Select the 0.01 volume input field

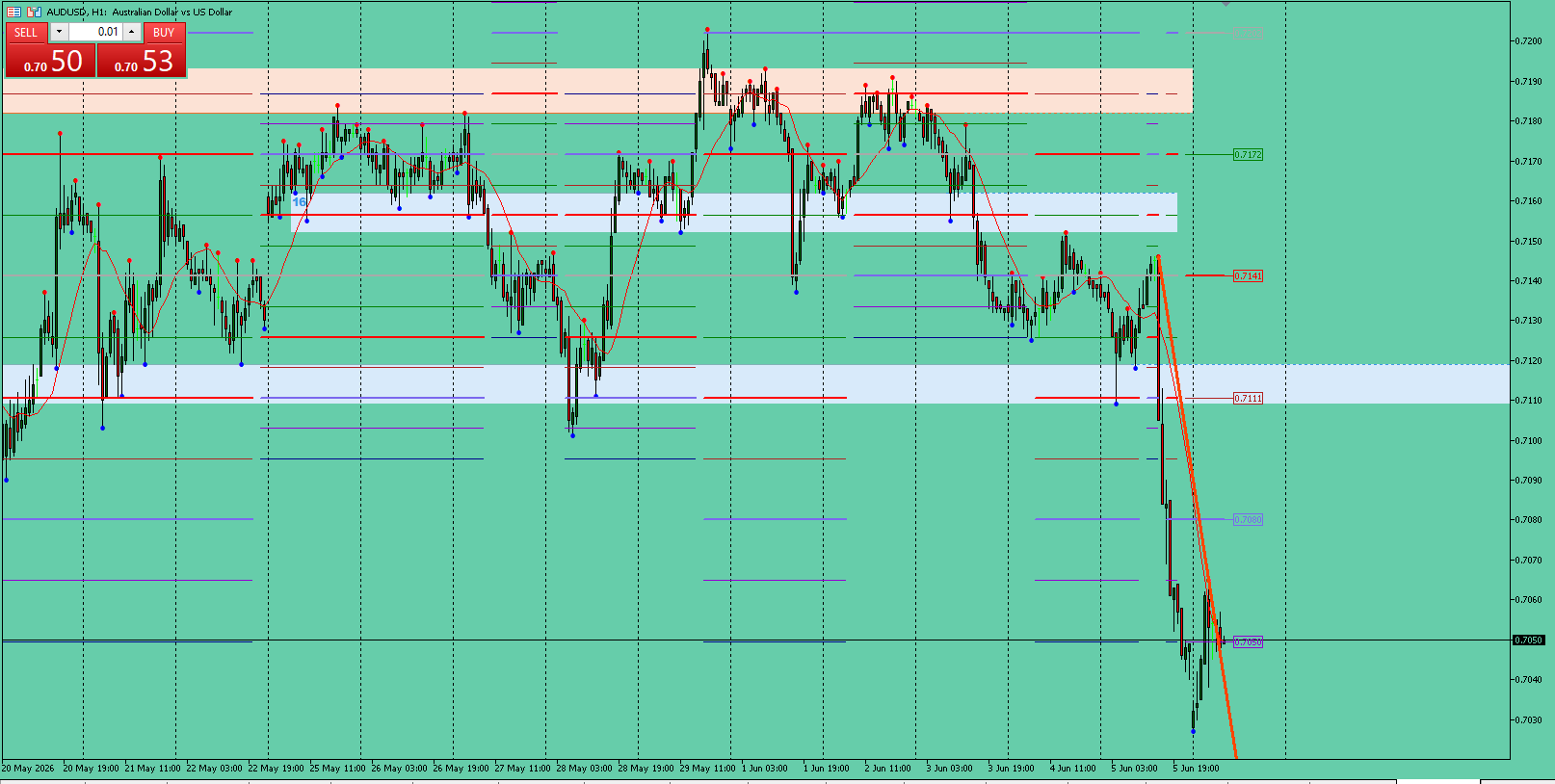tap(95, 32)
